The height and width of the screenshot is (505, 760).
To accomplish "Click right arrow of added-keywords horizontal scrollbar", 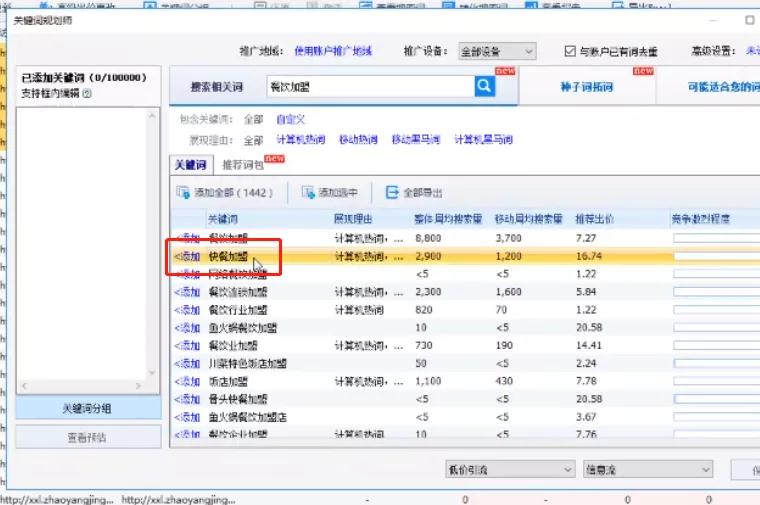I will 138,386.
